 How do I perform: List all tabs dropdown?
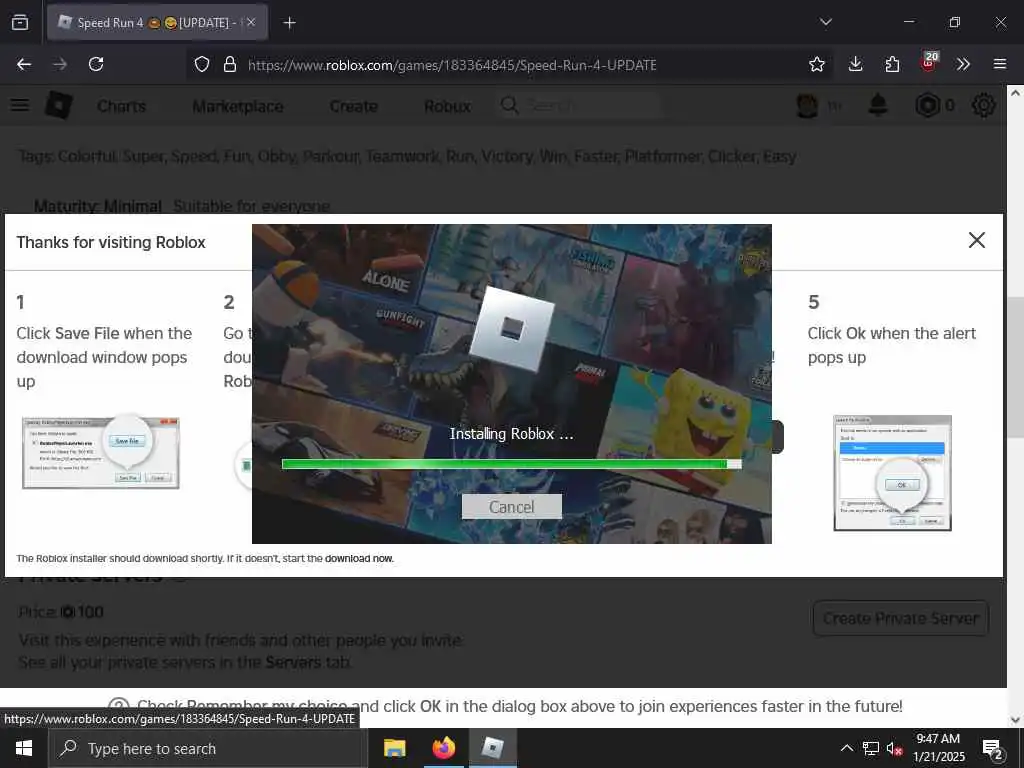(825, 22)
